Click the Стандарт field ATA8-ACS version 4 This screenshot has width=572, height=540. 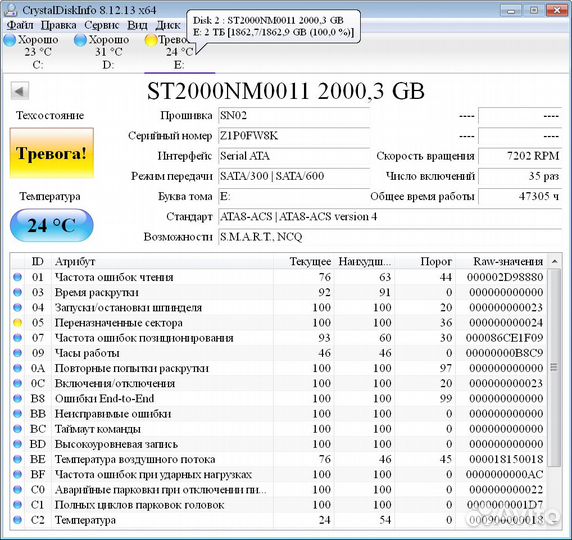pos(390,217)
